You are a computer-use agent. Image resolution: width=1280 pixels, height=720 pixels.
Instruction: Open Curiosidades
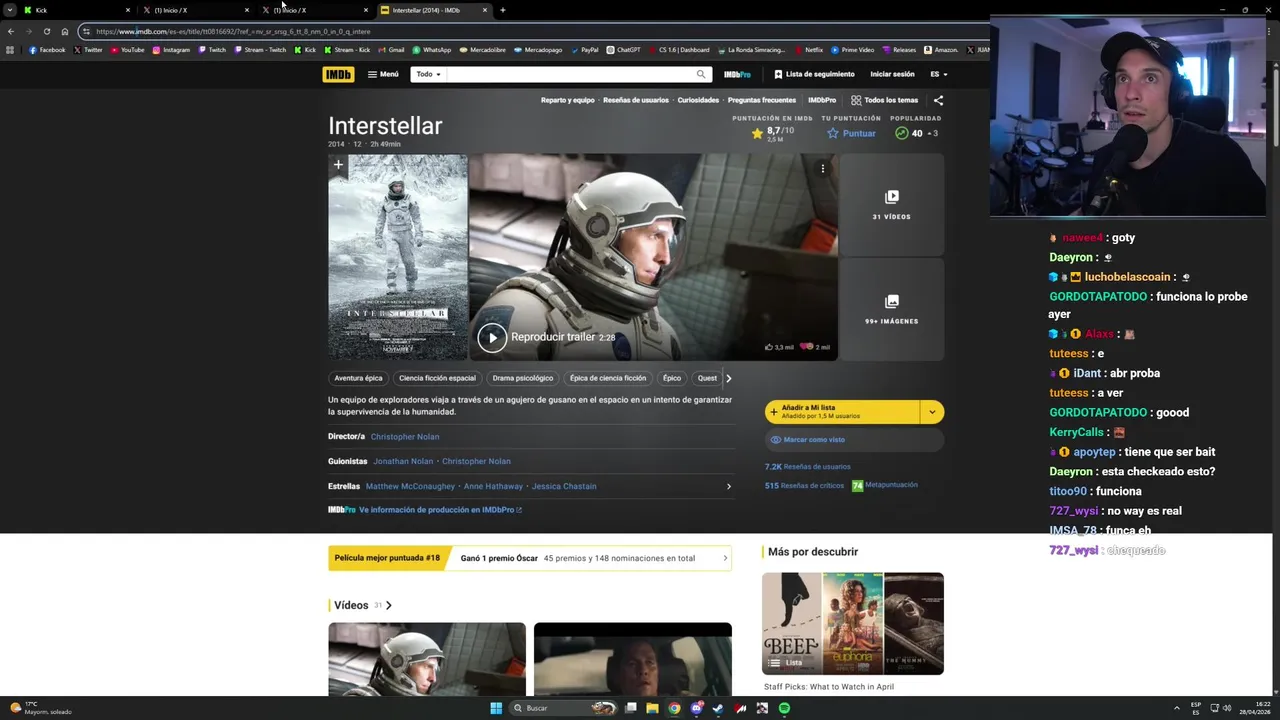698,100
